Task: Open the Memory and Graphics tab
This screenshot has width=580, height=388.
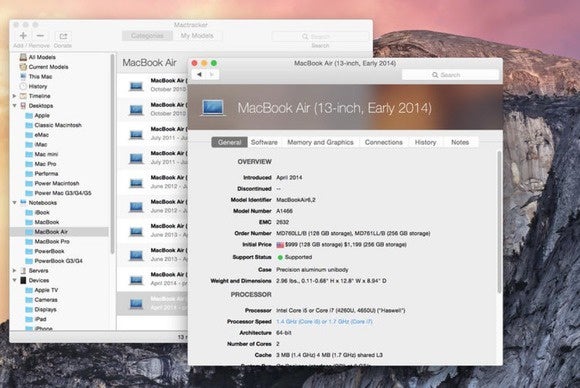Action: tap(320, 142)
